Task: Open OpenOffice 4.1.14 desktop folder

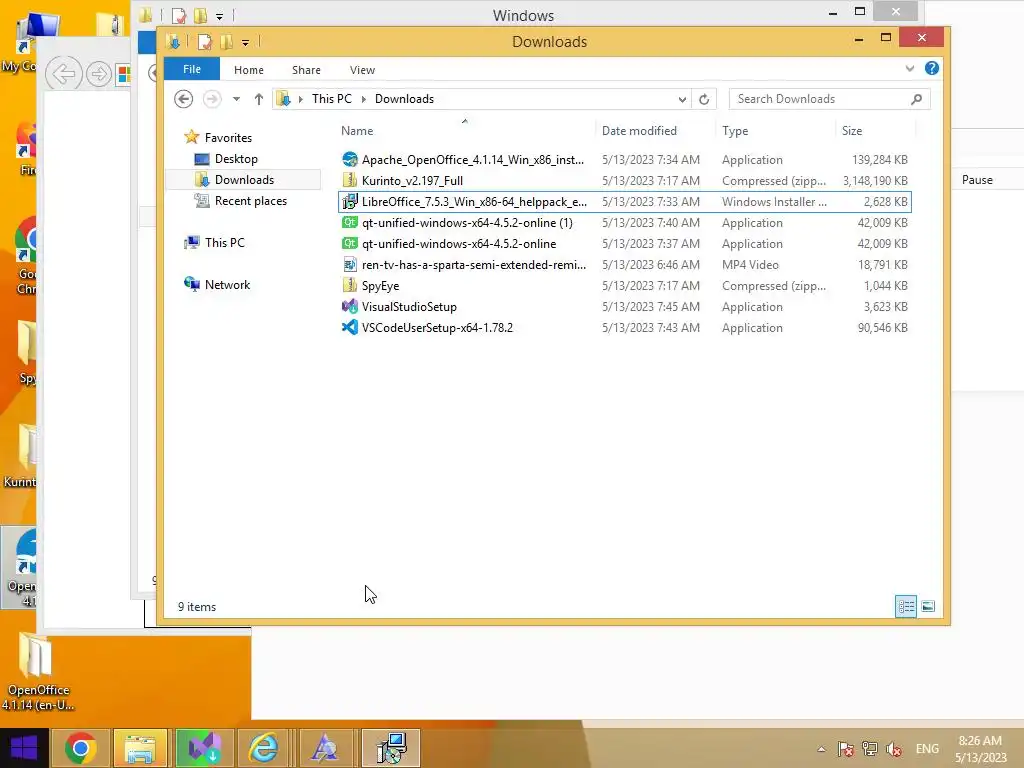Action: coord(38,672)
